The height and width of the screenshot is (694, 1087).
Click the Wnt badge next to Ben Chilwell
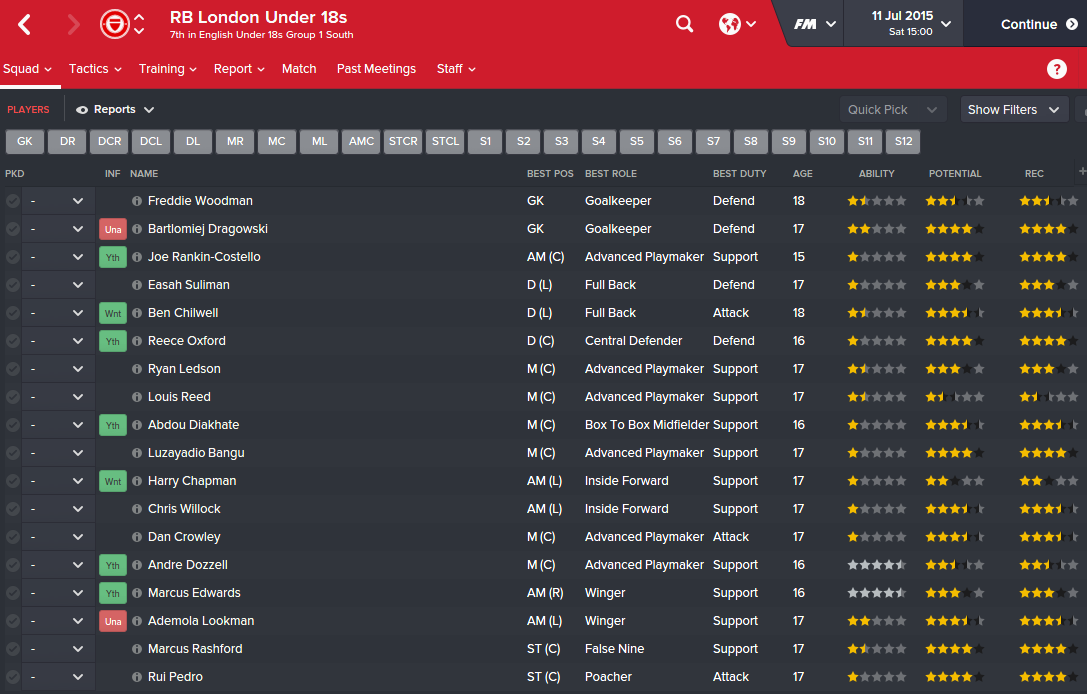(113, 313)
